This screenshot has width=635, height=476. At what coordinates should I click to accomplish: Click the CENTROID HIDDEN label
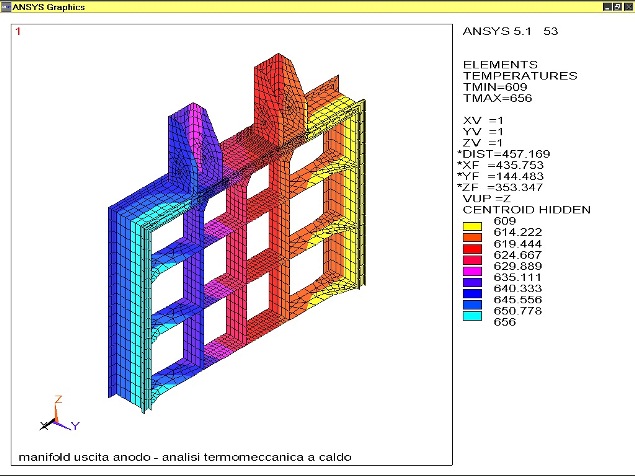click(527, 210)
